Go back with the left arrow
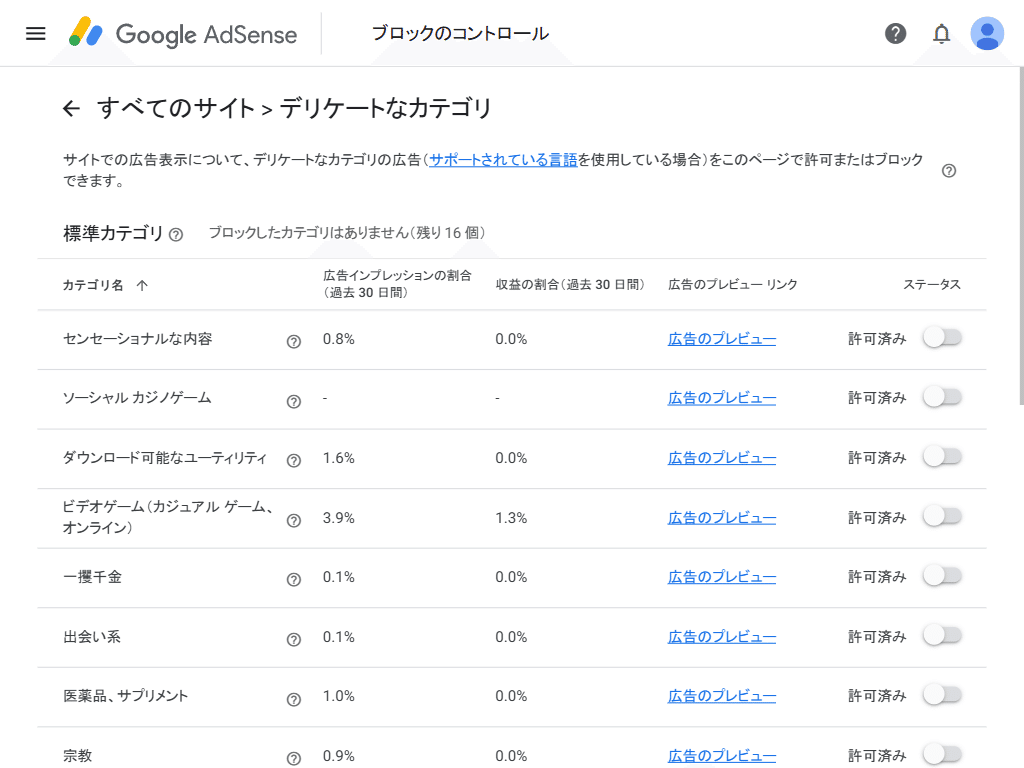Image resolution: width=1024 pixels, height=768 pixels. coord(71,108)
